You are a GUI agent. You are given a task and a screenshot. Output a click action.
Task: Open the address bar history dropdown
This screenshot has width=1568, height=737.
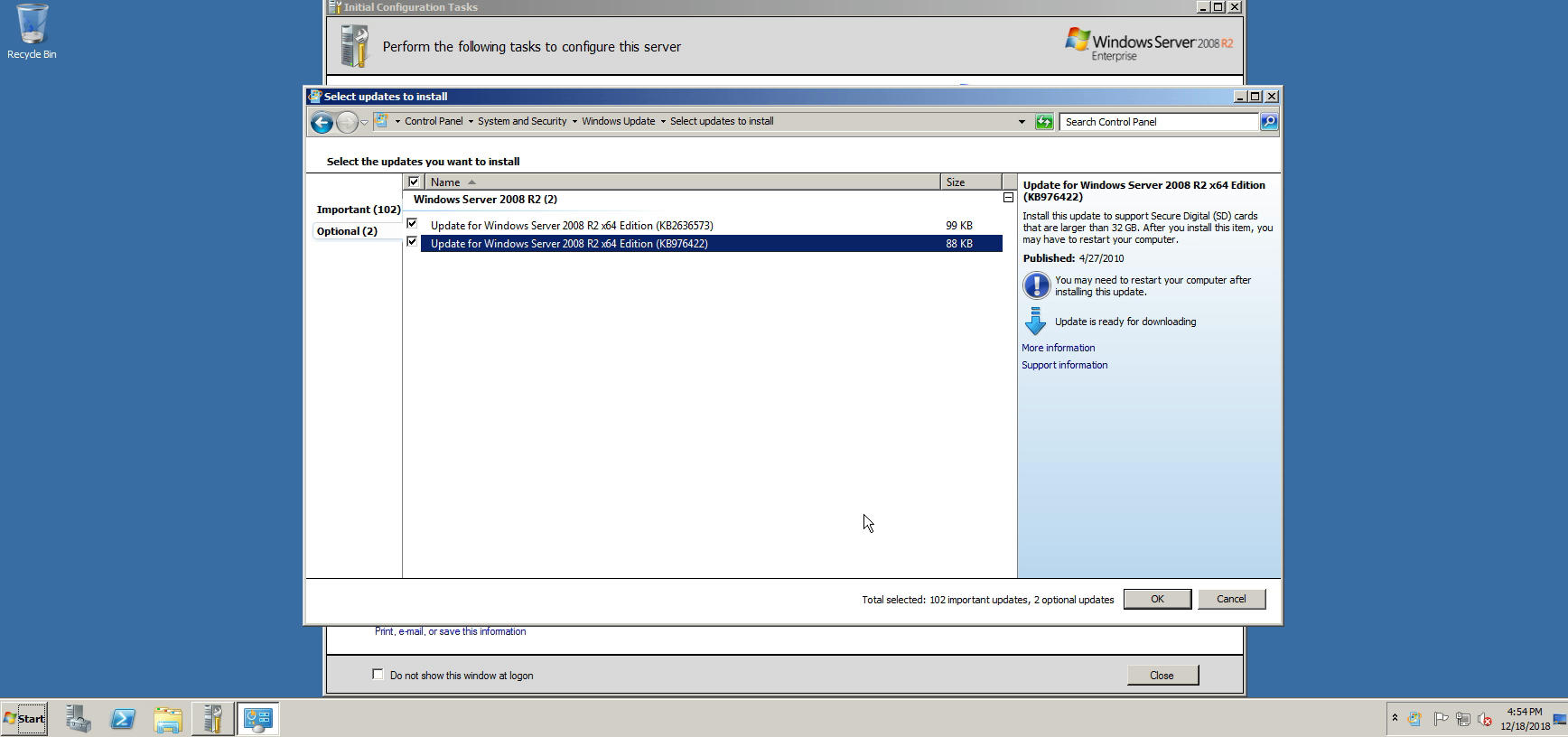coord(1022,122)
